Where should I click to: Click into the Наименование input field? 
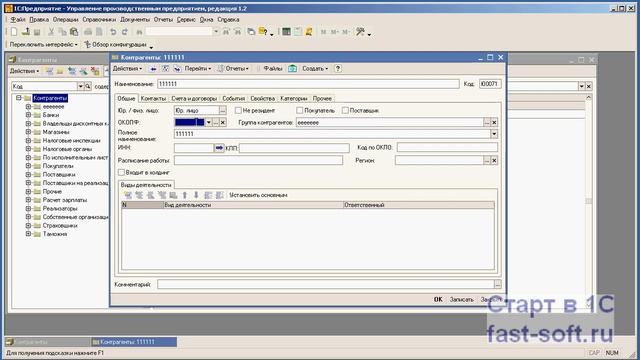308,84
